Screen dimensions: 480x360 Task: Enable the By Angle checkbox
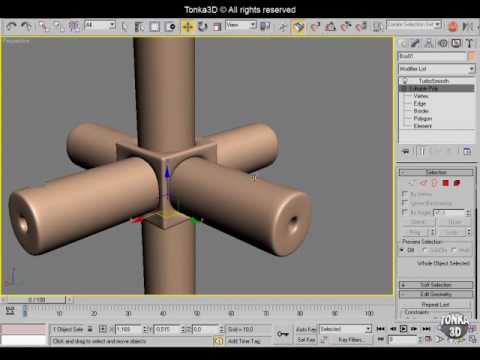(405, 212)
